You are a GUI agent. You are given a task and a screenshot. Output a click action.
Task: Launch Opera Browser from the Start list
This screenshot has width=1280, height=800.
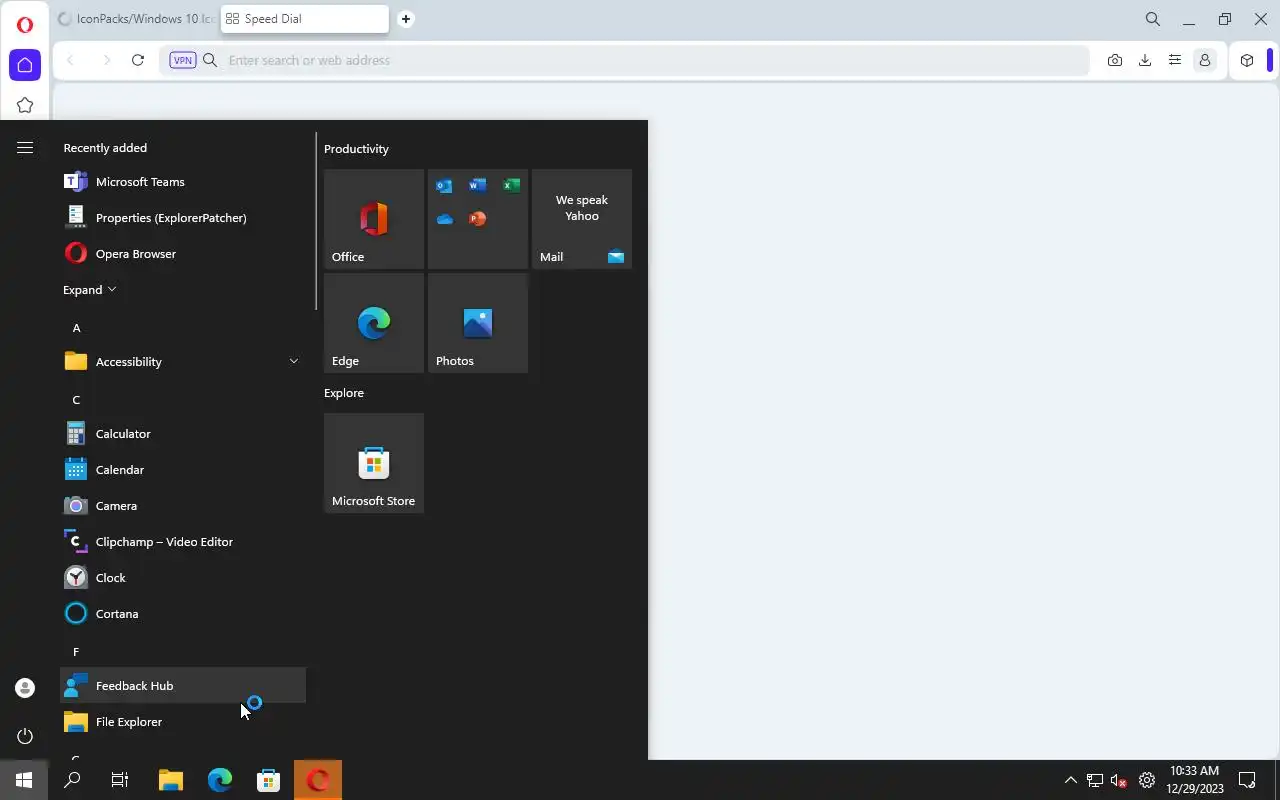(x=183, y=254)
